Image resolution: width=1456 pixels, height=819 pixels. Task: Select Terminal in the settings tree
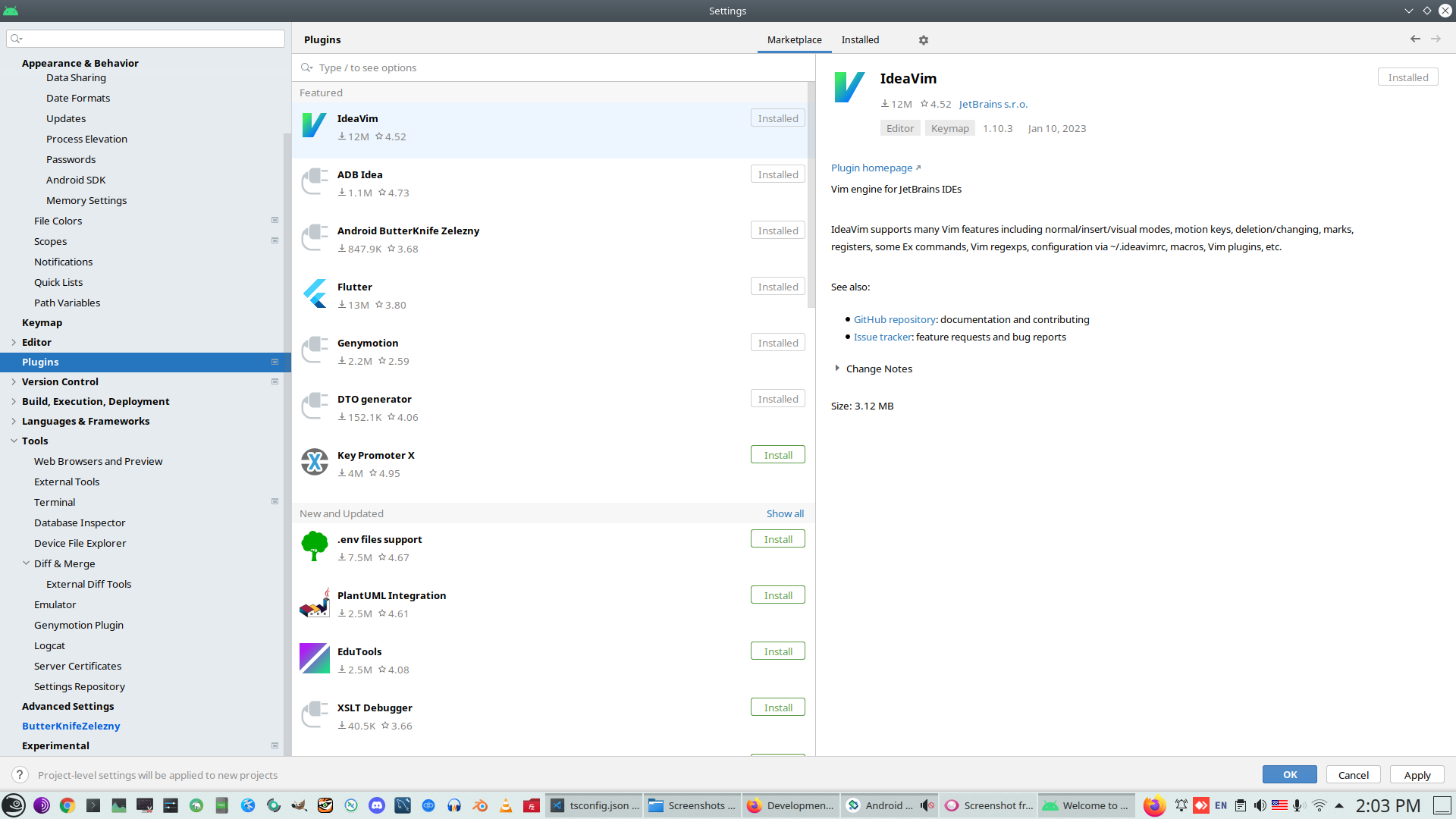coord(55,502)
